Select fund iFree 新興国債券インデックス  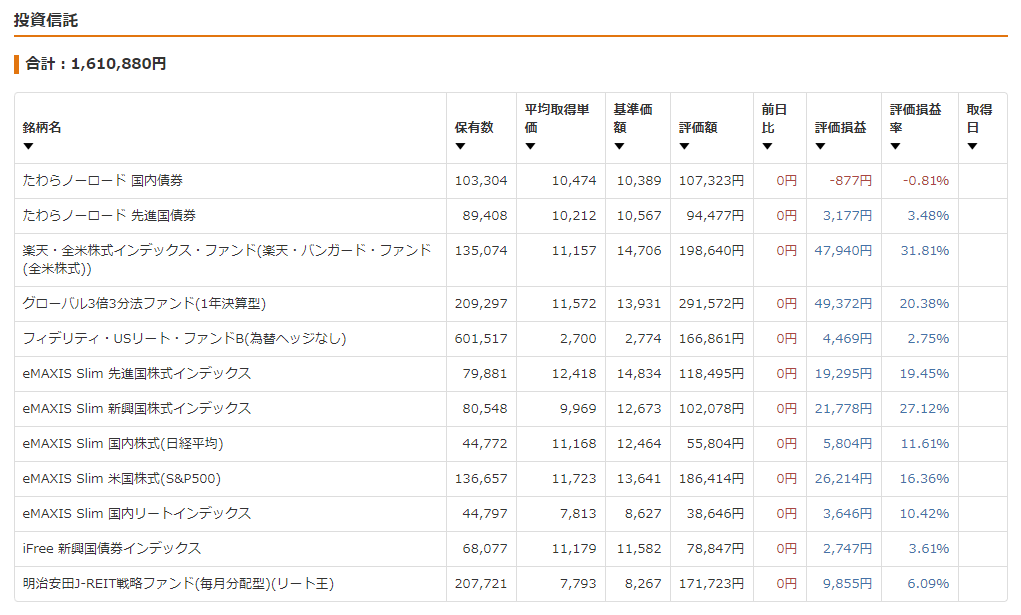click(x=112, y=549)
